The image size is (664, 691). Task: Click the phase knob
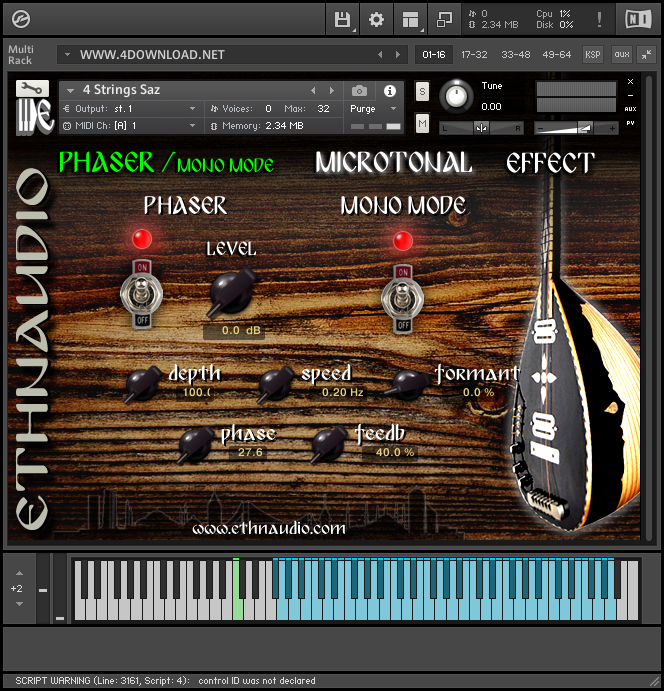tap(195, 444)
